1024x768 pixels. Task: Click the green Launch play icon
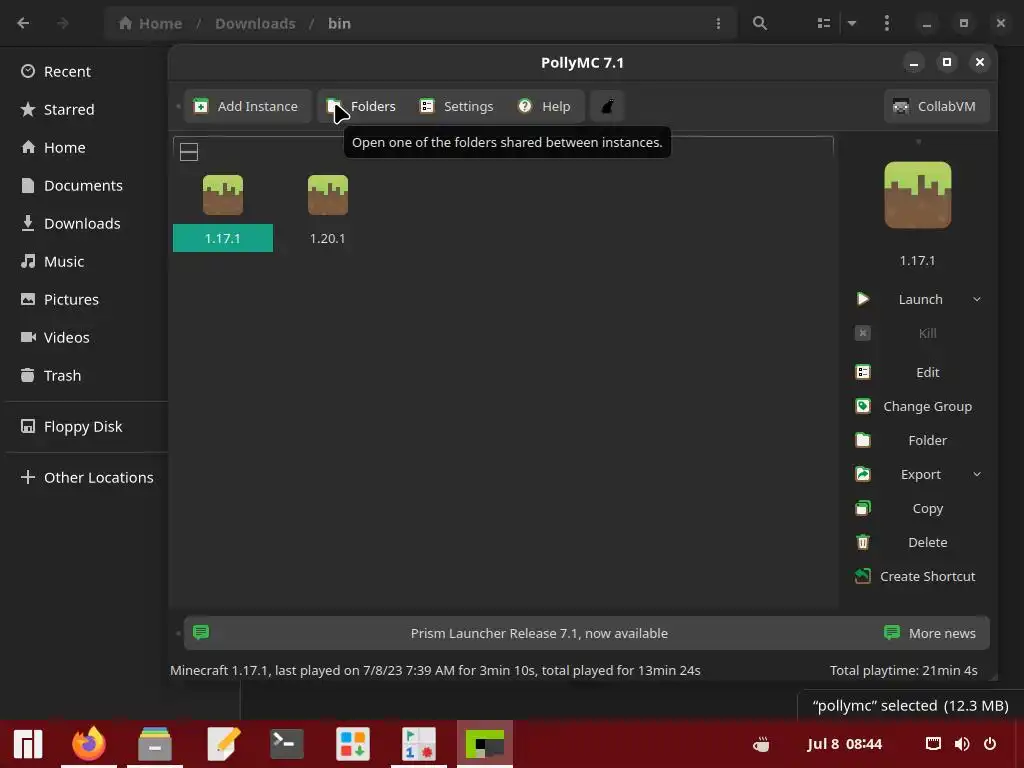coord(863,299)
